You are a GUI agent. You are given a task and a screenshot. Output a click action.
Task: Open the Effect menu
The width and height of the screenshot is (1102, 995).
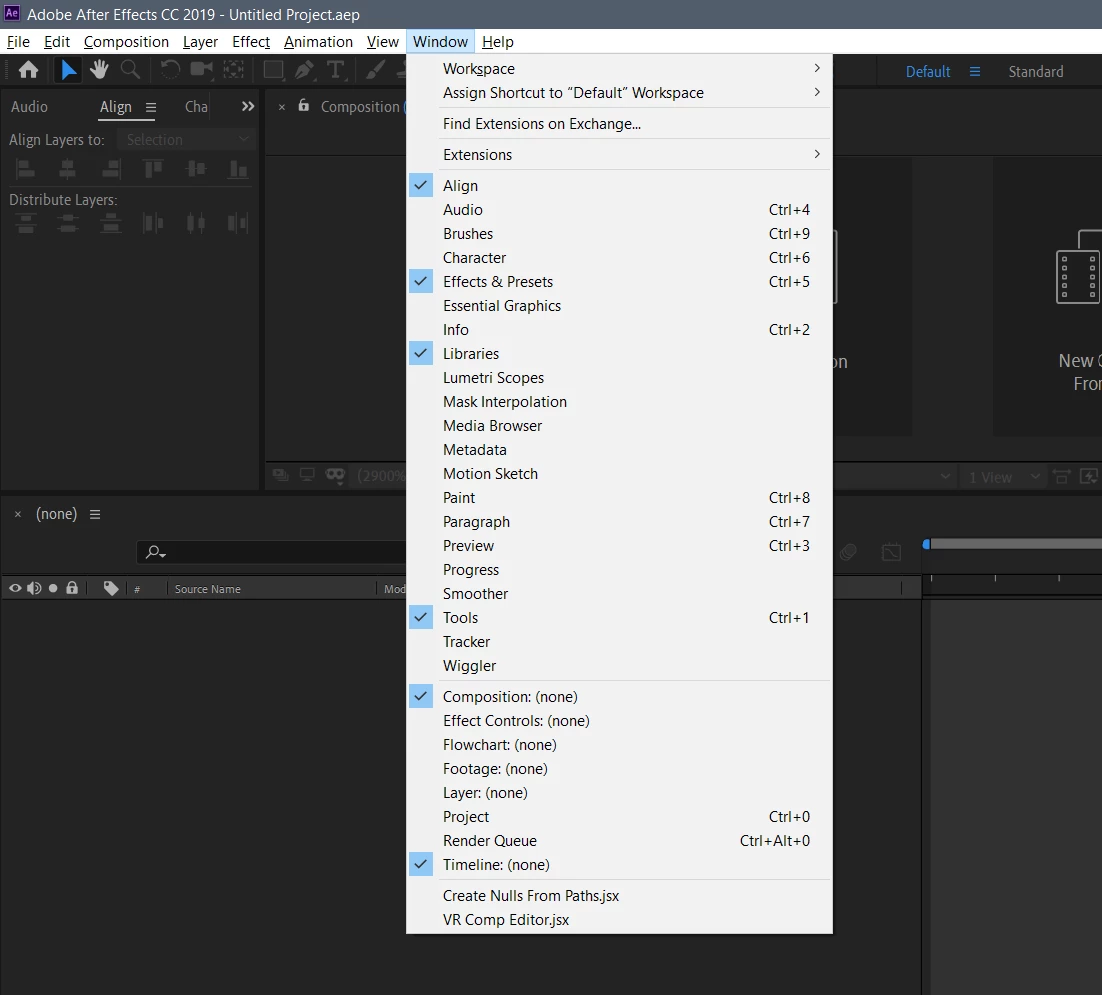[x=251, y=41]
